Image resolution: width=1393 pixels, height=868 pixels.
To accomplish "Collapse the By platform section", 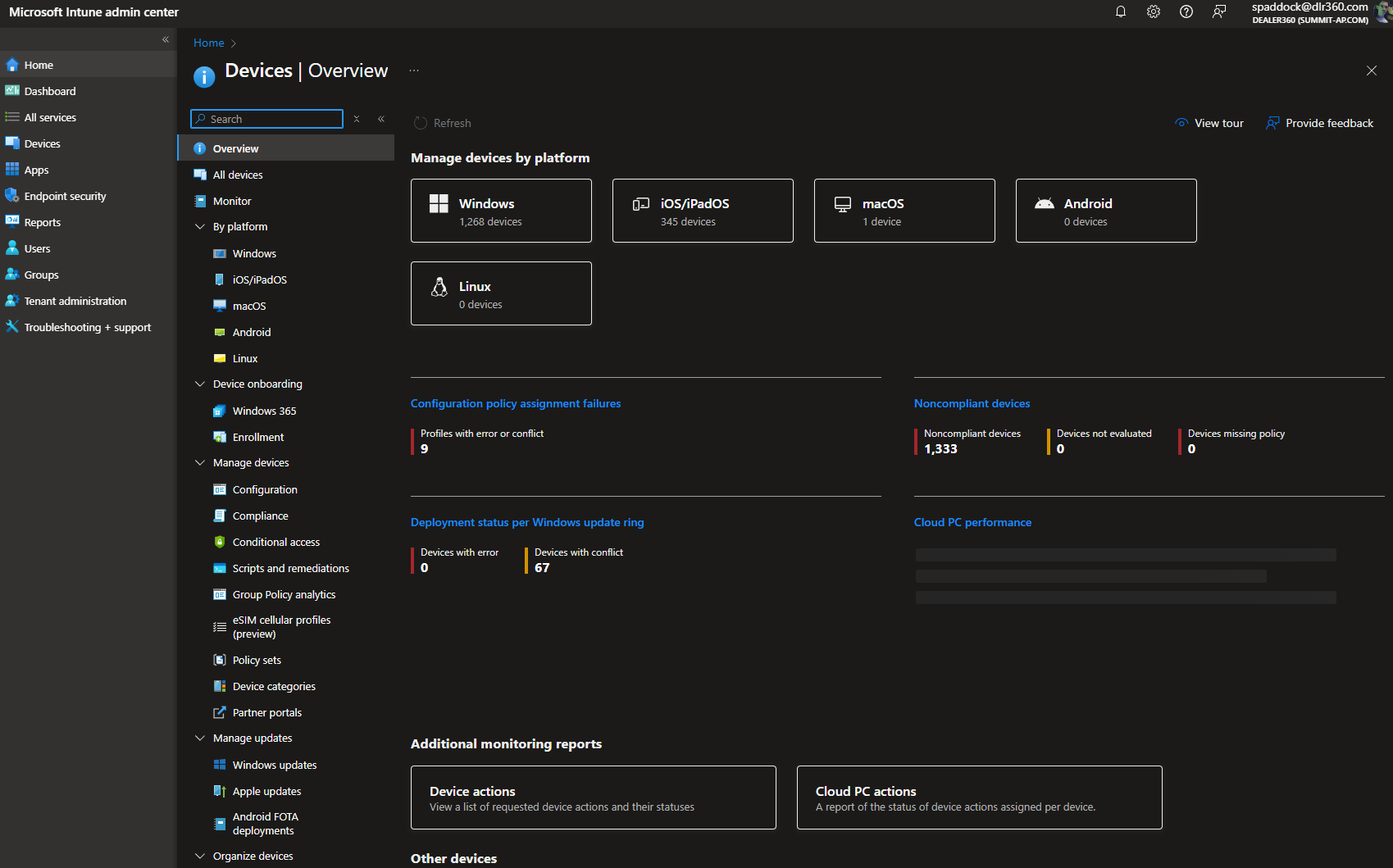I will pyautogui.click(x=200, y=226).
